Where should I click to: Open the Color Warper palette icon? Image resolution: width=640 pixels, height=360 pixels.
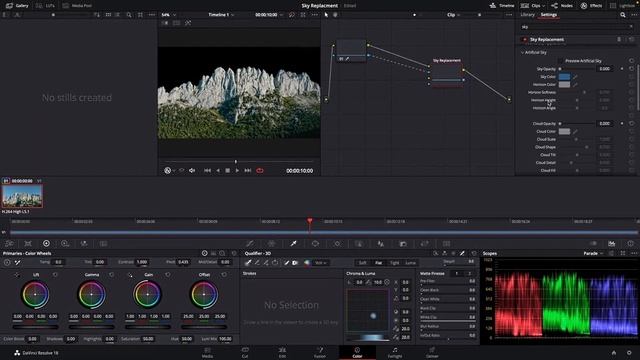pos(271,244)
